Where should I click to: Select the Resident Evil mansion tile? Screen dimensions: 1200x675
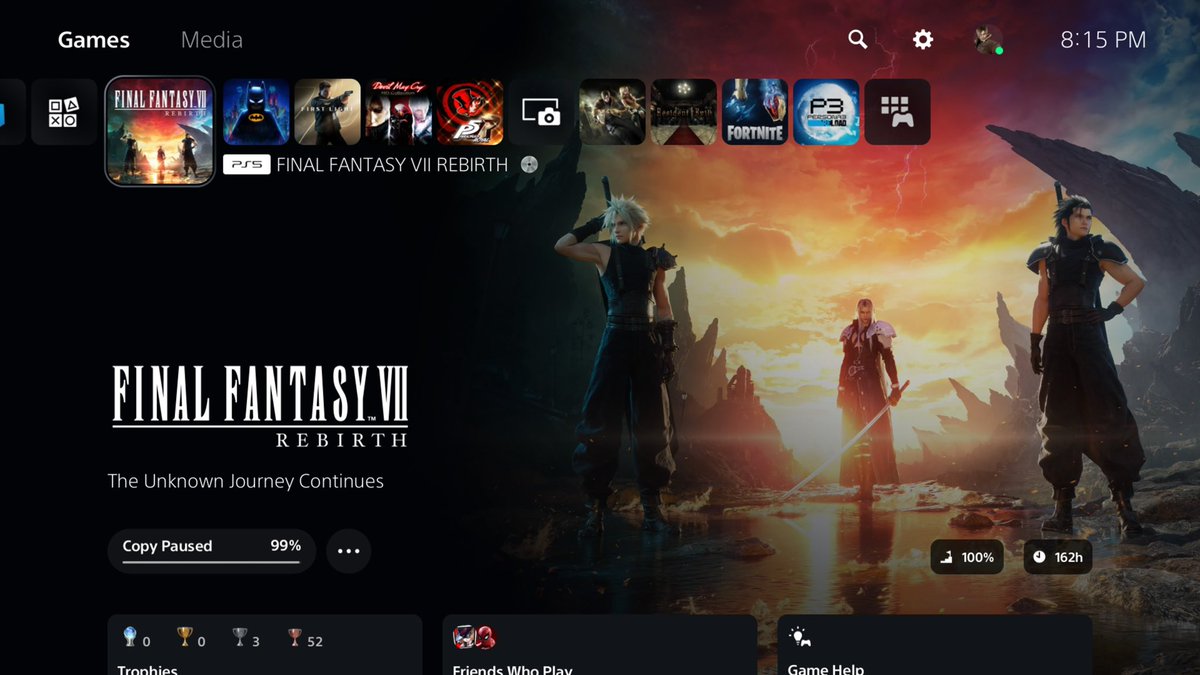click(684, 112)
